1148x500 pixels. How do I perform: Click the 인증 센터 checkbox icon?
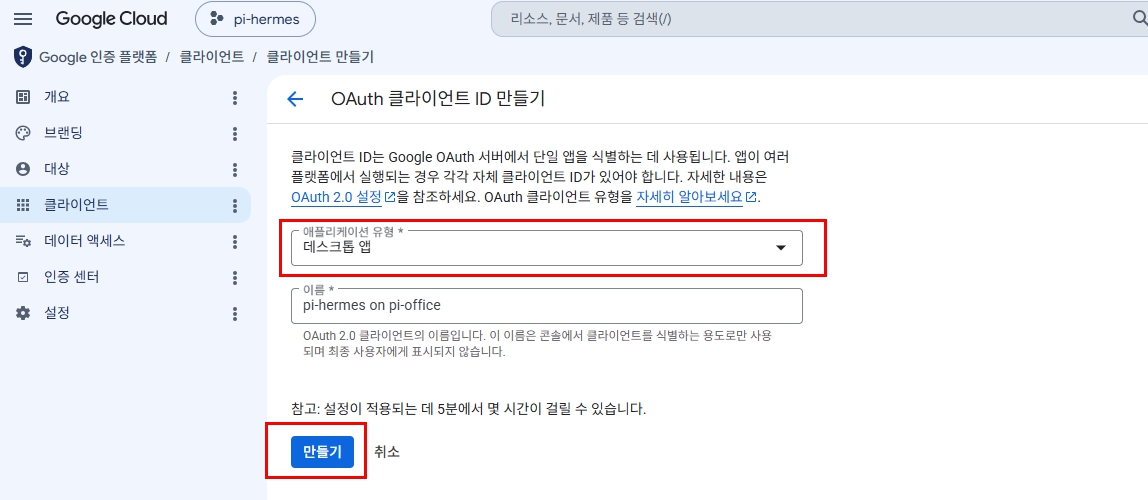click(x=23, y=277)
